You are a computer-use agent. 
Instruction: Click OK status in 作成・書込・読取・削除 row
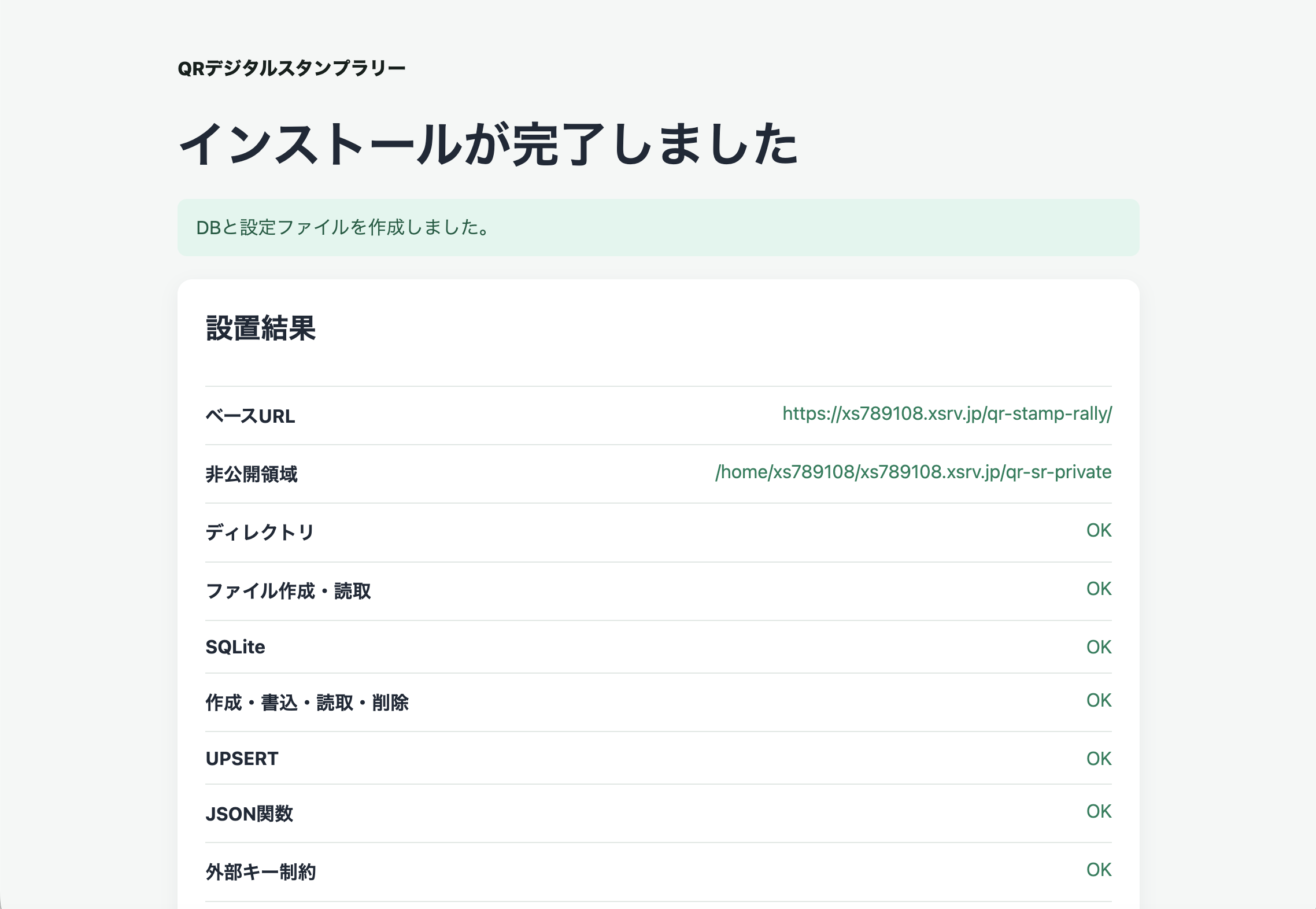[x=1099, y=700]
